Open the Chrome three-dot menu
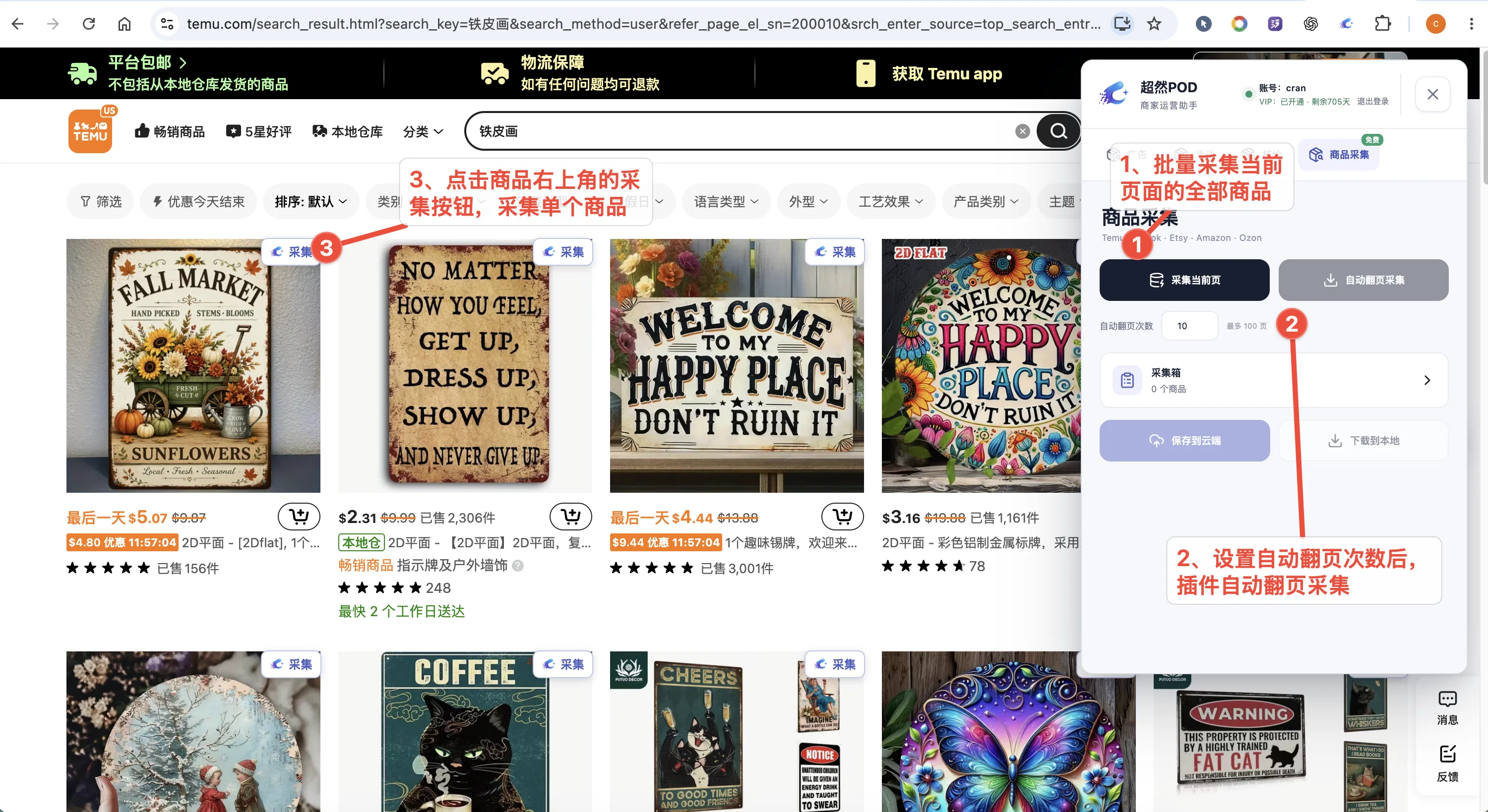This screenshot has width=1488, height=812. click(1471, 24)
